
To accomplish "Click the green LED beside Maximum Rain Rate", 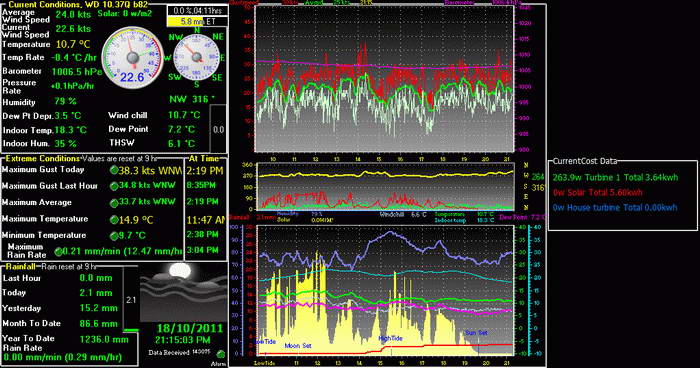I will click(x=58, y=251).
